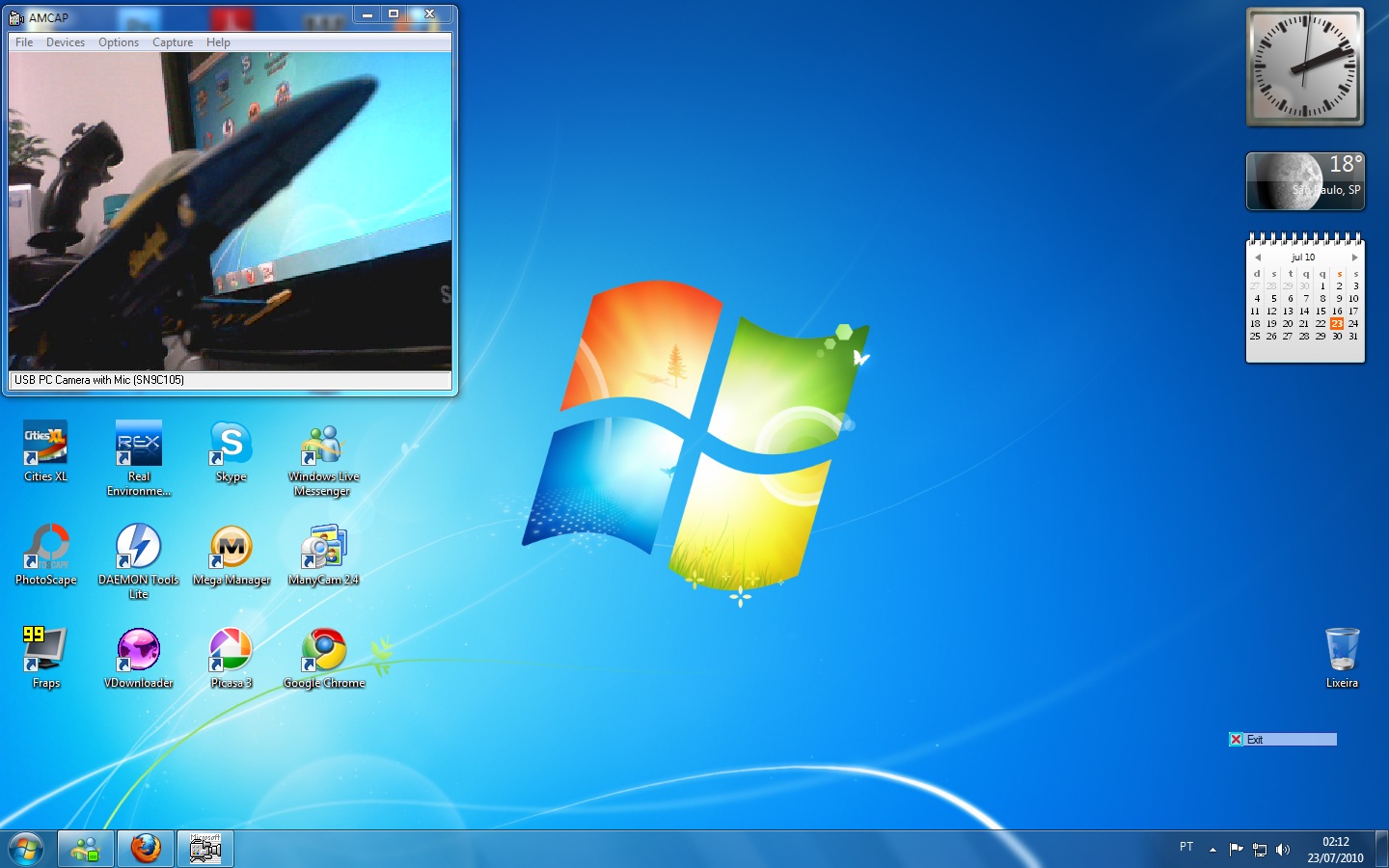
Task: Open VDownloader
Action: (x=138, y=648)
